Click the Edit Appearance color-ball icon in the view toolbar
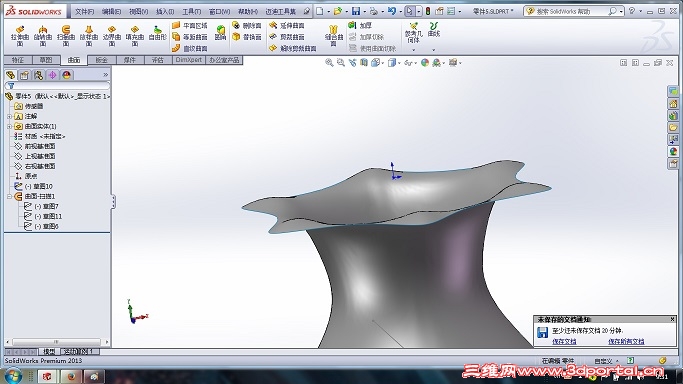The width and height of the screenshot is (683, 384). (x=425, y=63)
